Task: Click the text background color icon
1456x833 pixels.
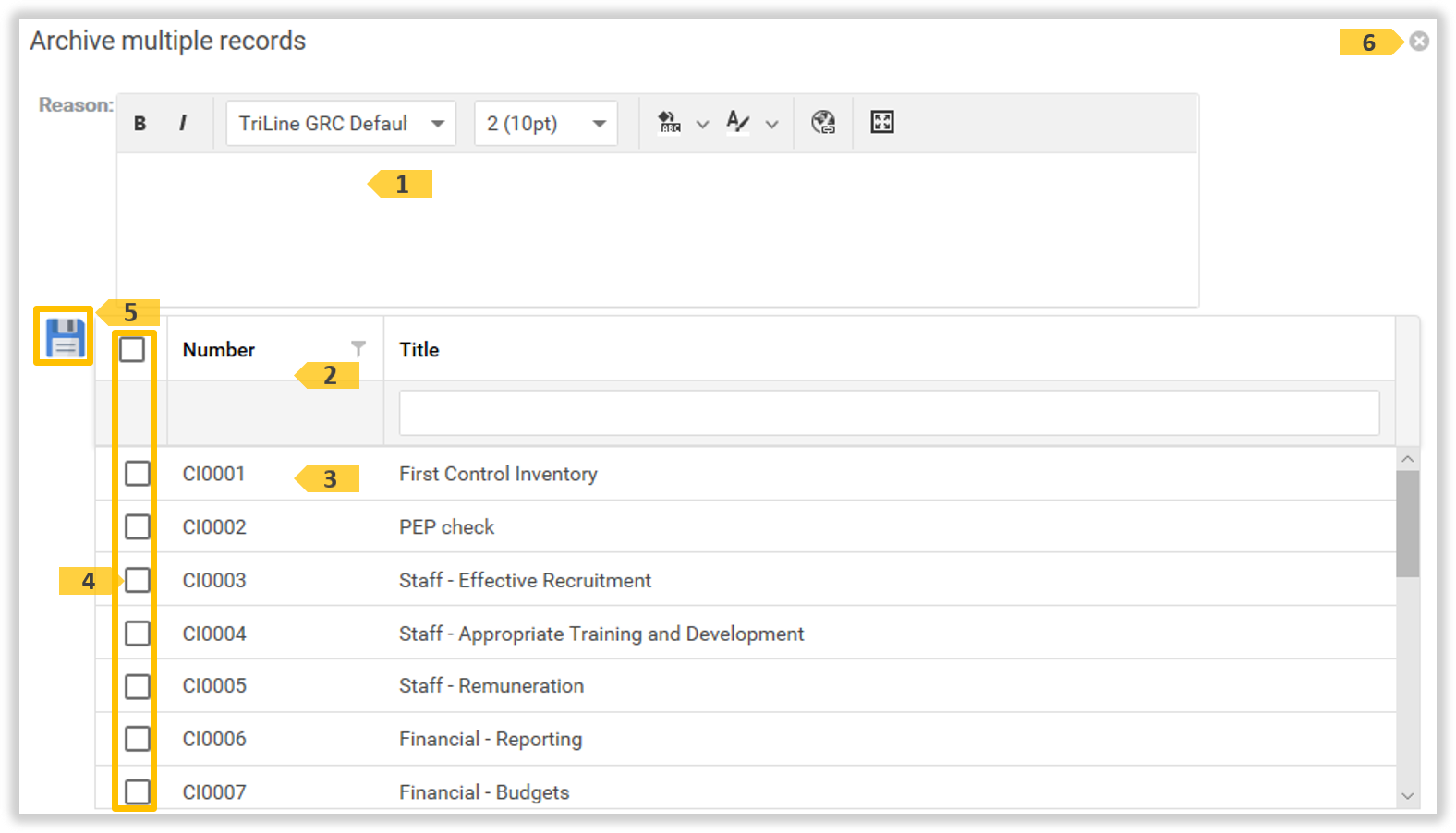Action: [669, 123]
